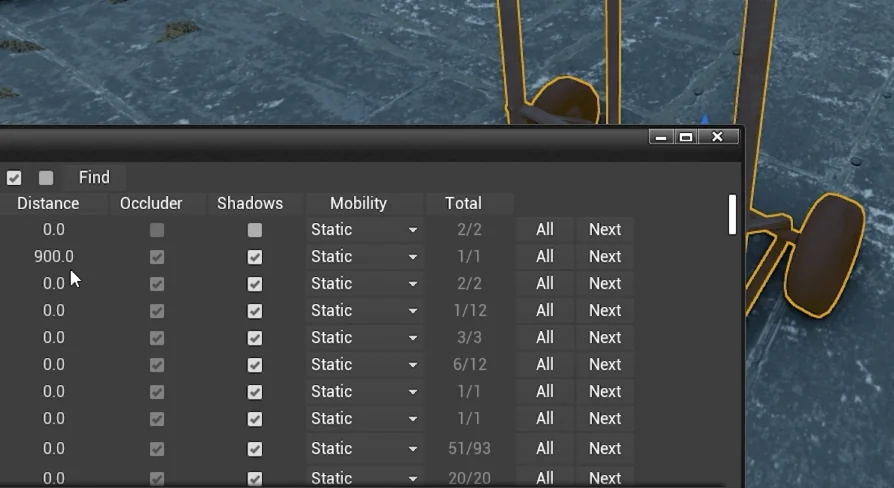The height and width of the screenshot is (488, 894).
Task: Open Mobility dropdown in the 6/12 row
Action: point(364,364)
